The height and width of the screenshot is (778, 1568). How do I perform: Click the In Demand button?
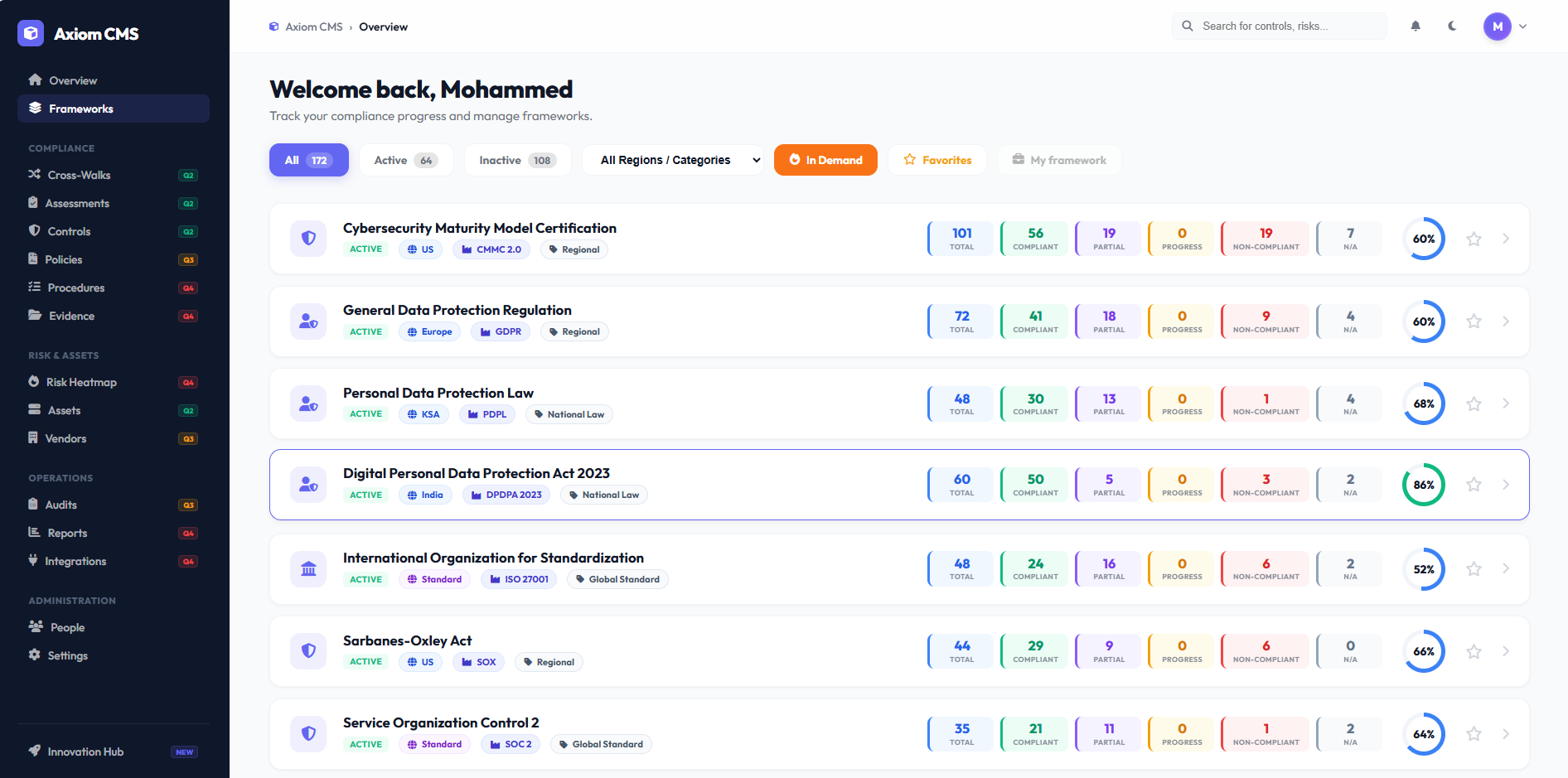[825, 160]
